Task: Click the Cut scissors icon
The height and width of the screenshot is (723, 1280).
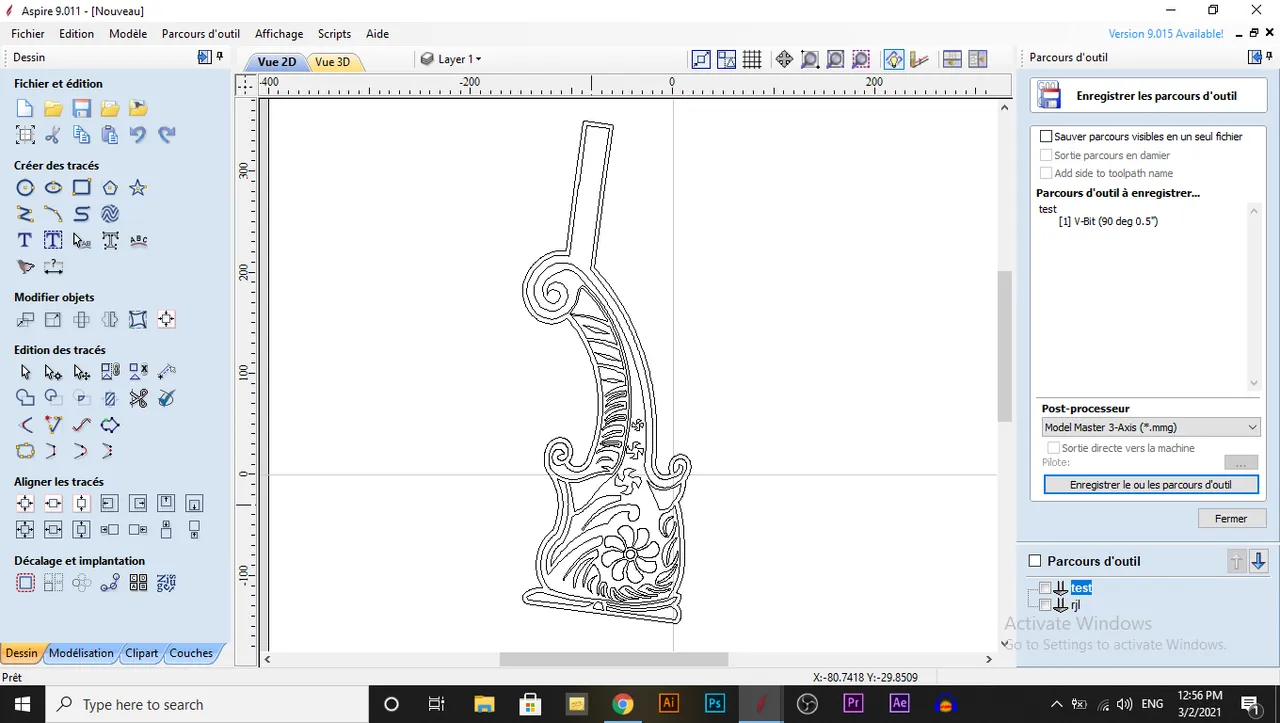Action: tap(53, 134)
